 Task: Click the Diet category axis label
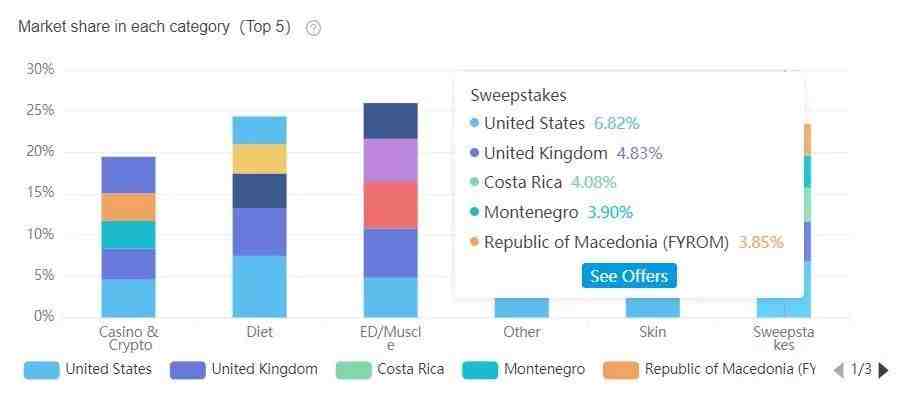point(259,332)
